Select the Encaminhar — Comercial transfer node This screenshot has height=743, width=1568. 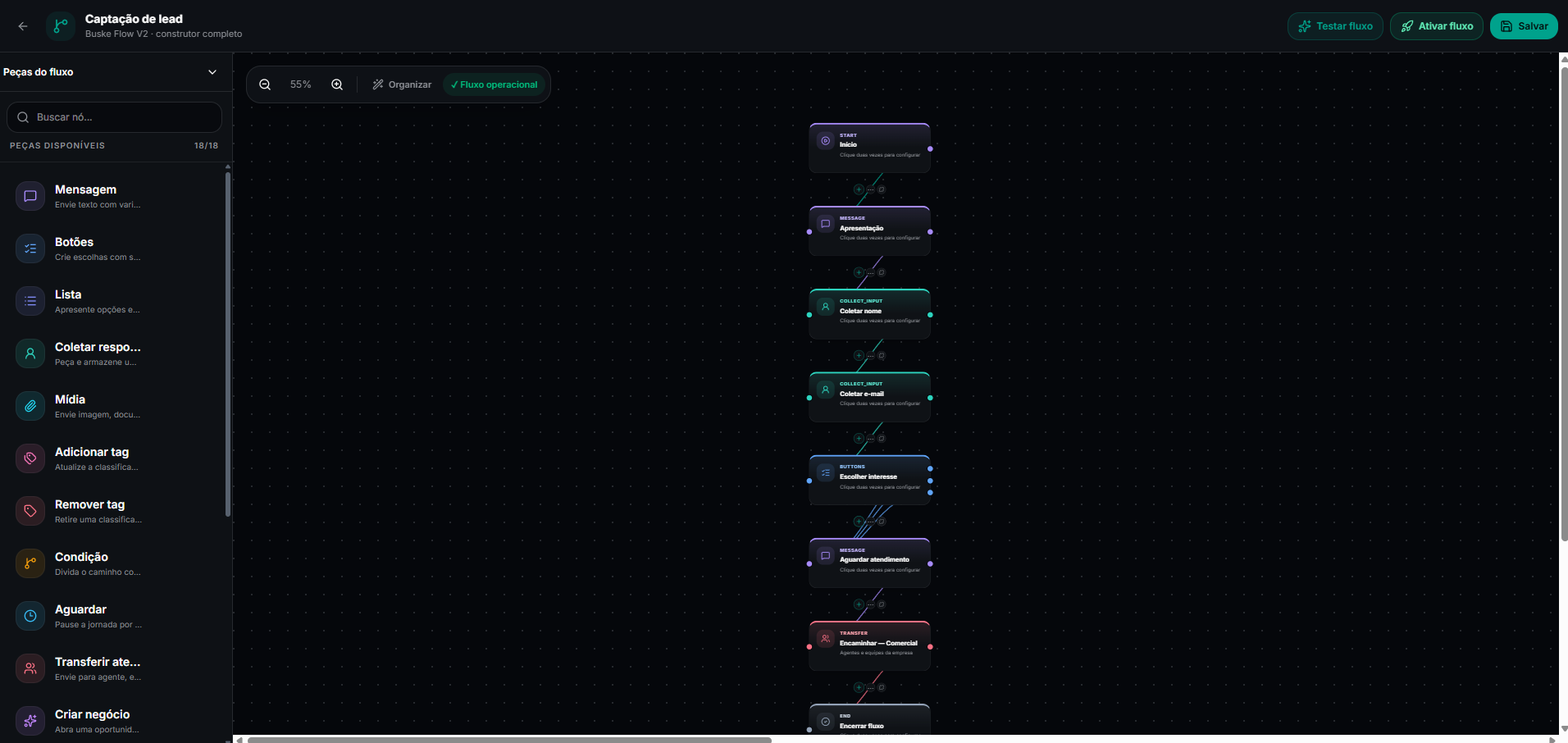[870, 646]
